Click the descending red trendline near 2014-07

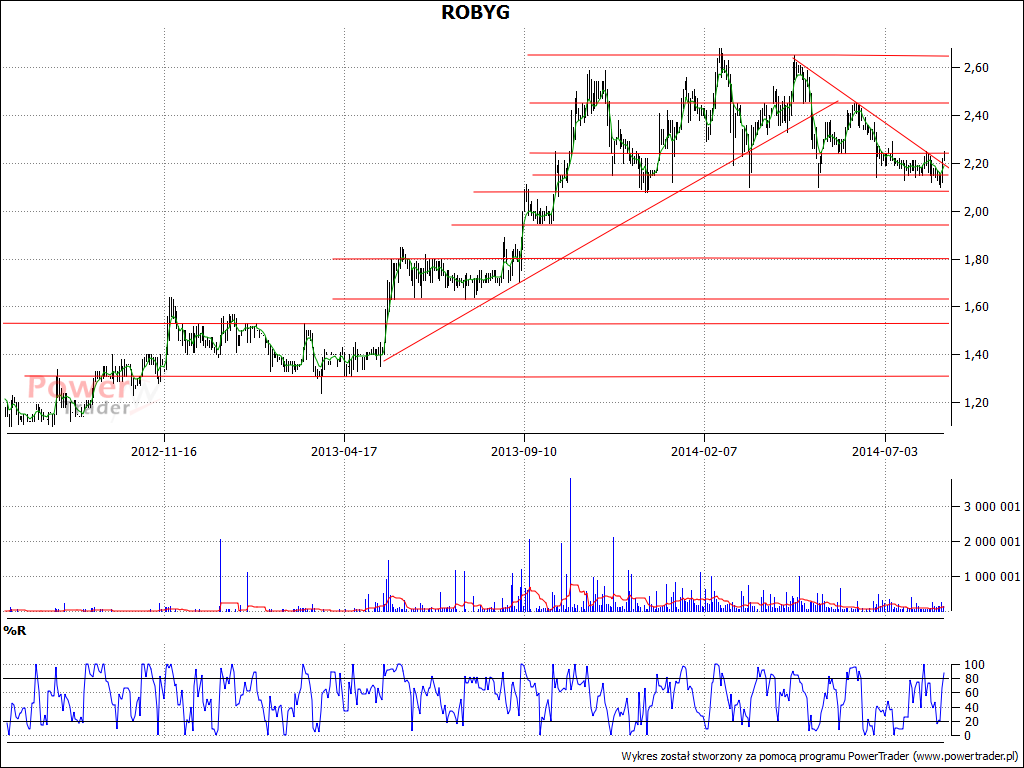coord(872,114)
